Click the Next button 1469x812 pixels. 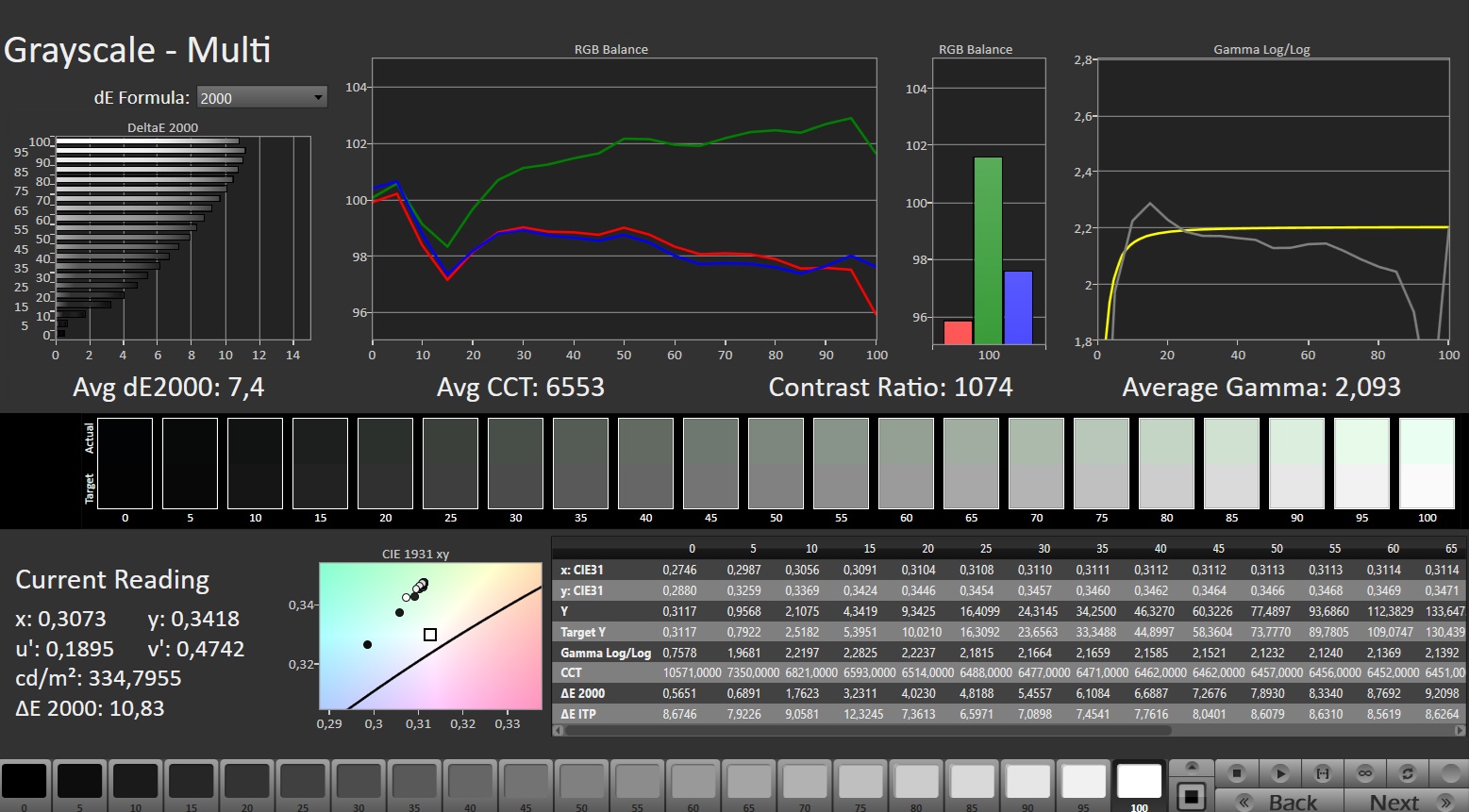(1394, 802)
